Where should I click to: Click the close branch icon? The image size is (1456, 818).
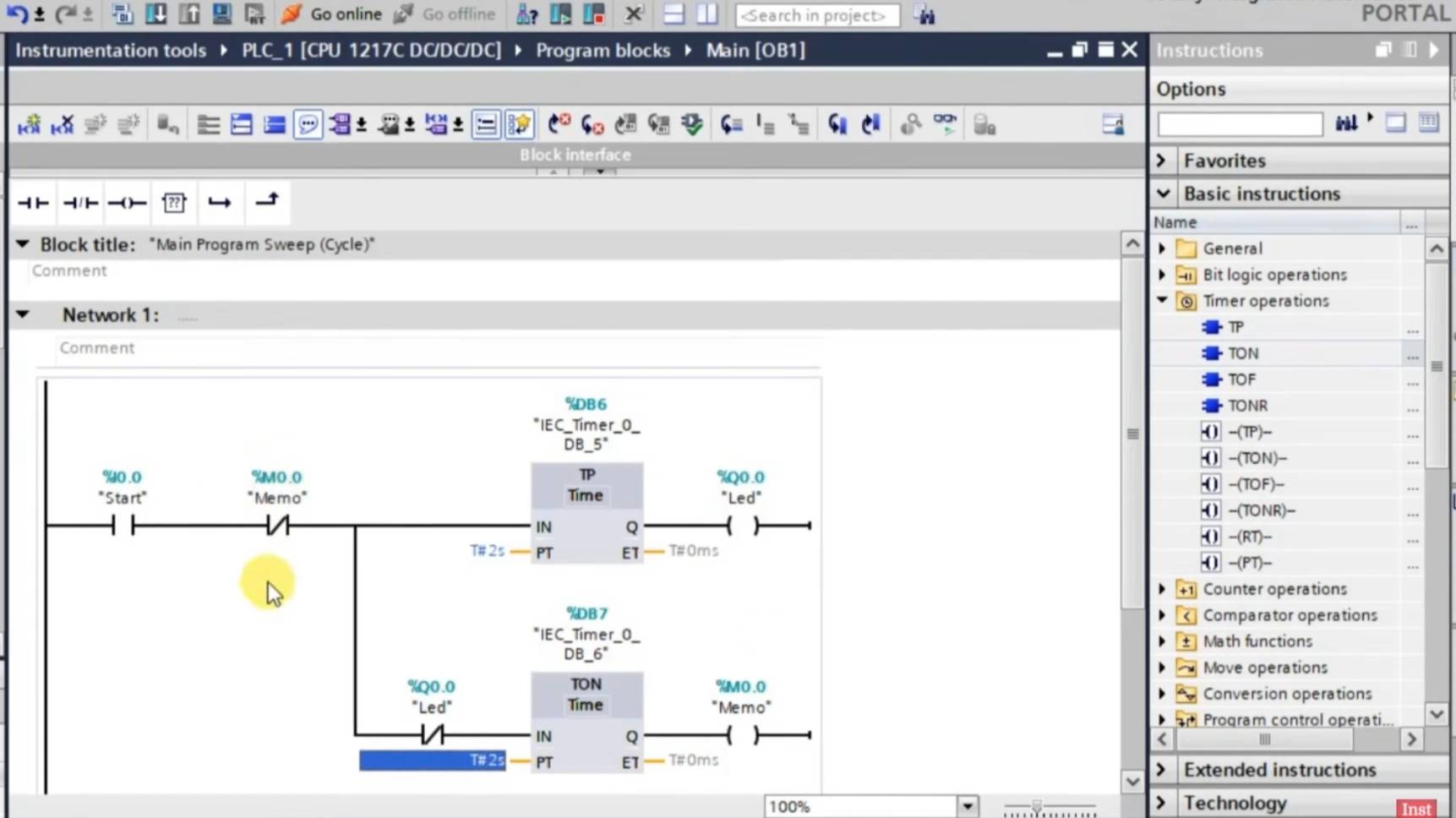267,201
